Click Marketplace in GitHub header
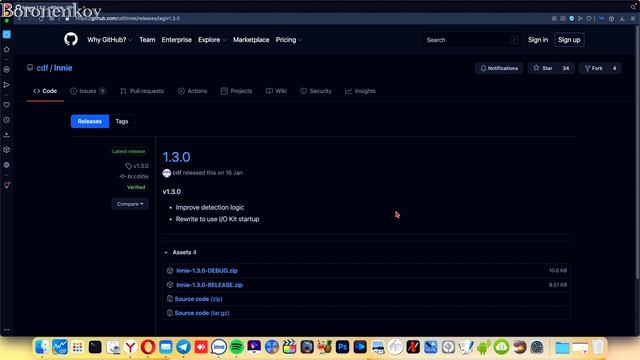Screen dimensions: 640x360 (x=251, y=40)
